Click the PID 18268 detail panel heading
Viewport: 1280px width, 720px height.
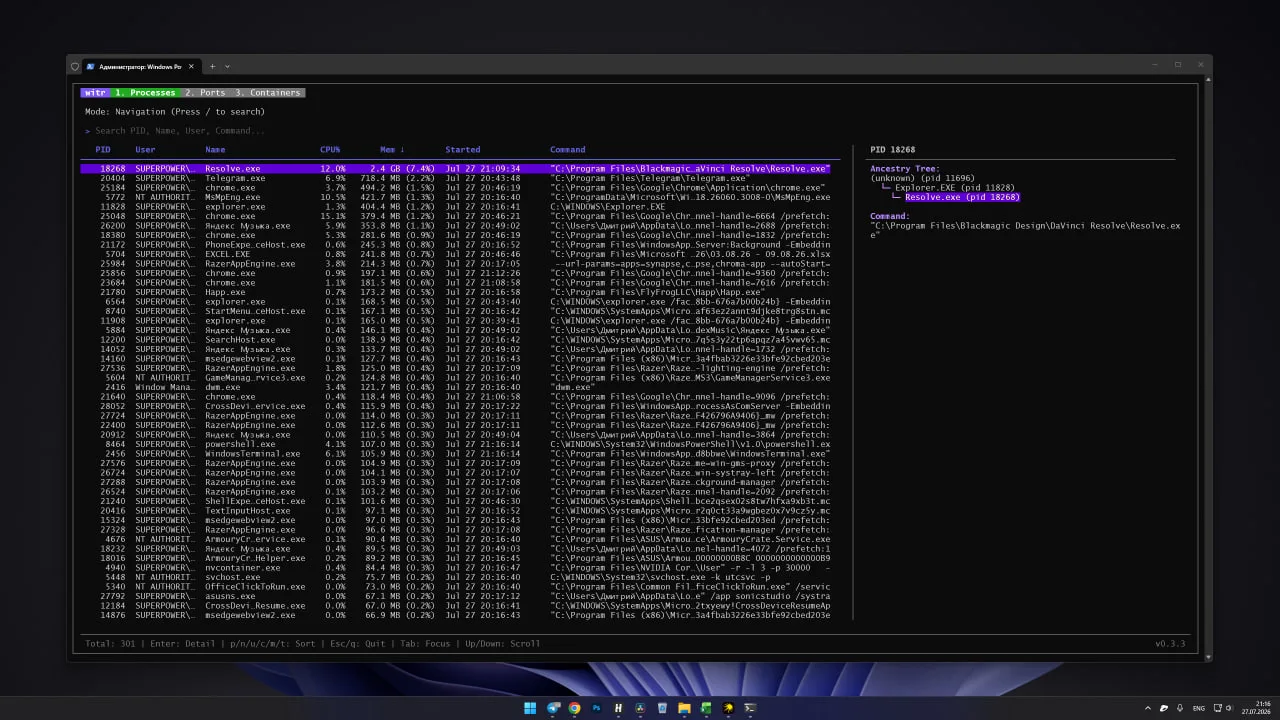pos(893,150)
